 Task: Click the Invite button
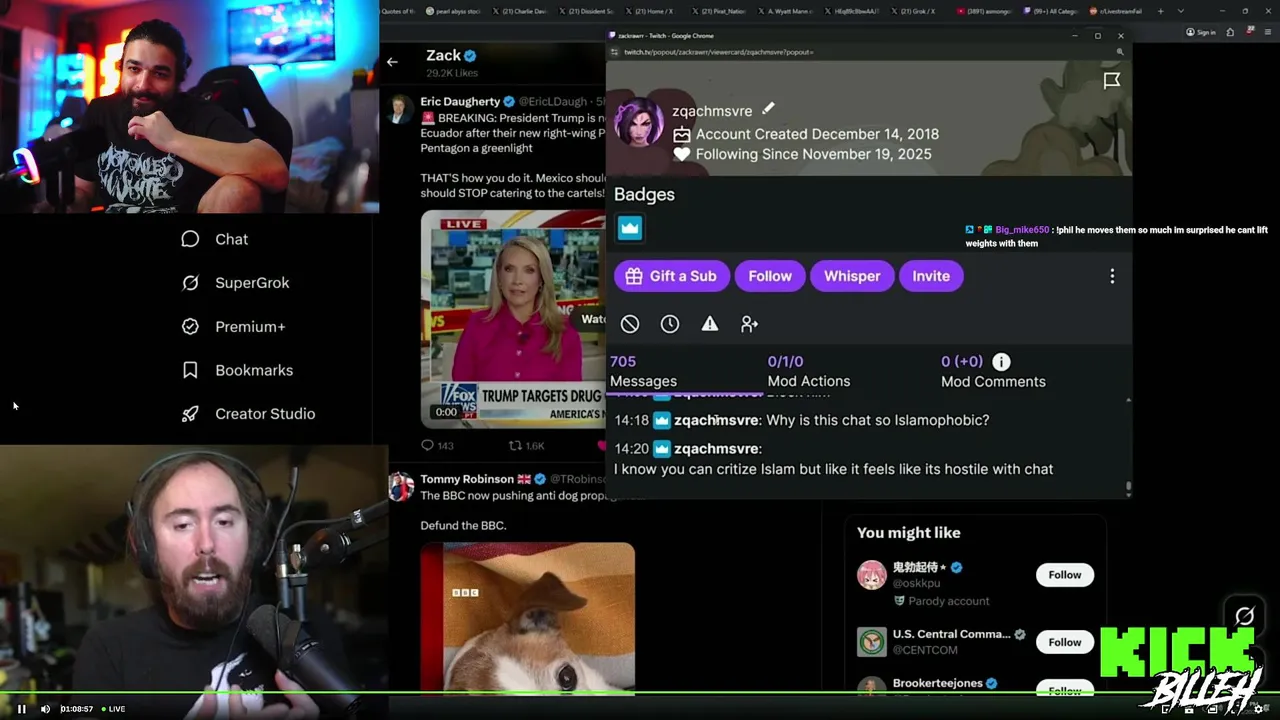pos(931,276)
